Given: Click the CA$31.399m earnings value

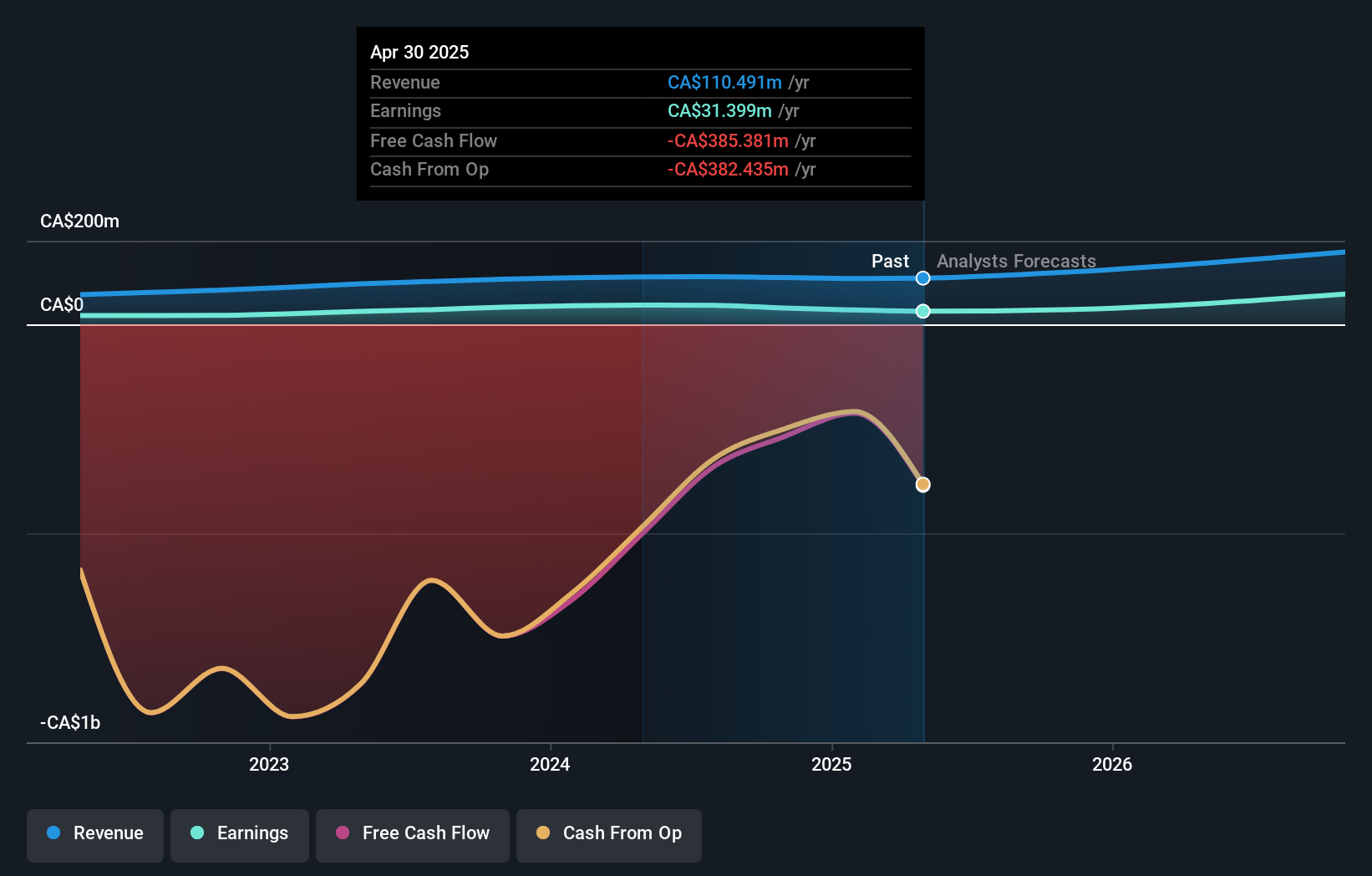Looking at the screenshot, I should [719, 110].
